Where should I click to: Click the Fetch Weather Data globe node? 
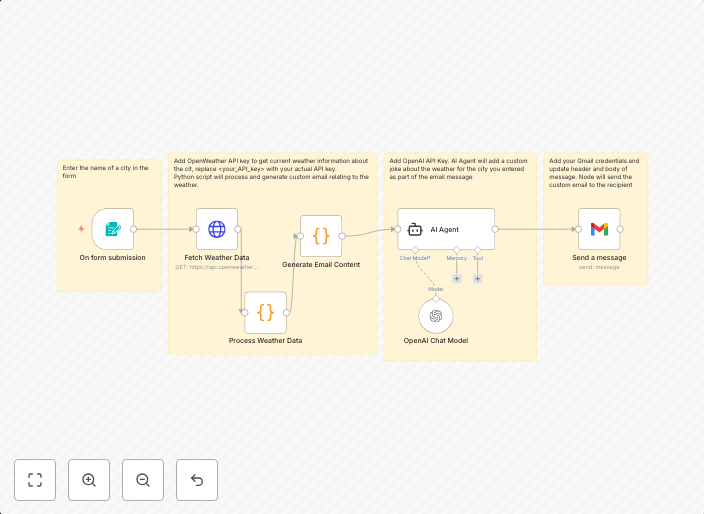click(216, 229)
